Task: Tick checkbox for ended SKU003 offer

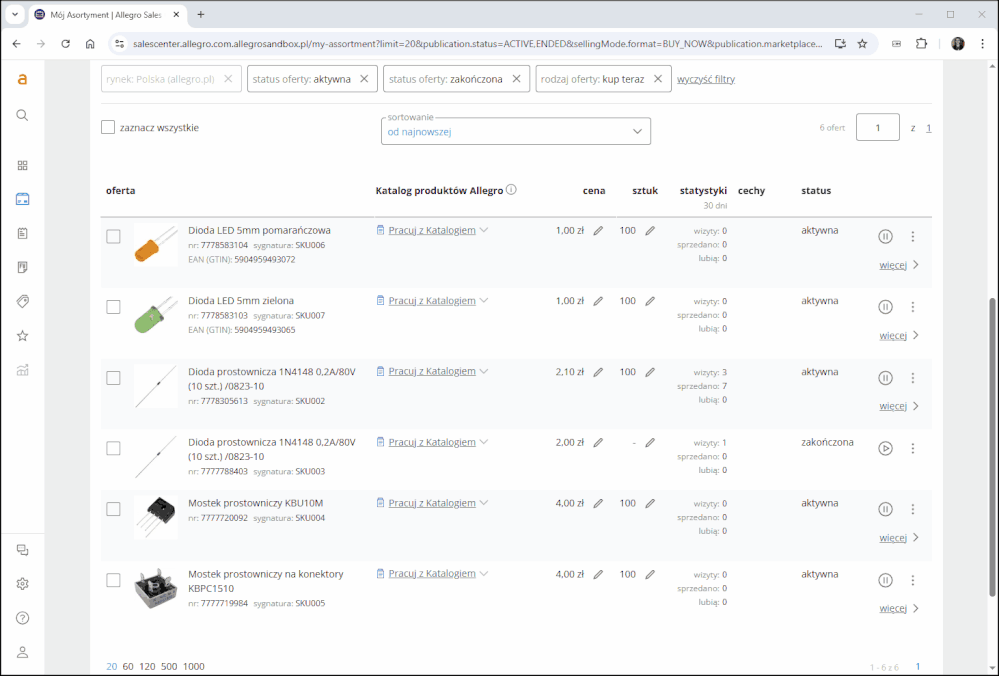Action: [x=113, y=449]
